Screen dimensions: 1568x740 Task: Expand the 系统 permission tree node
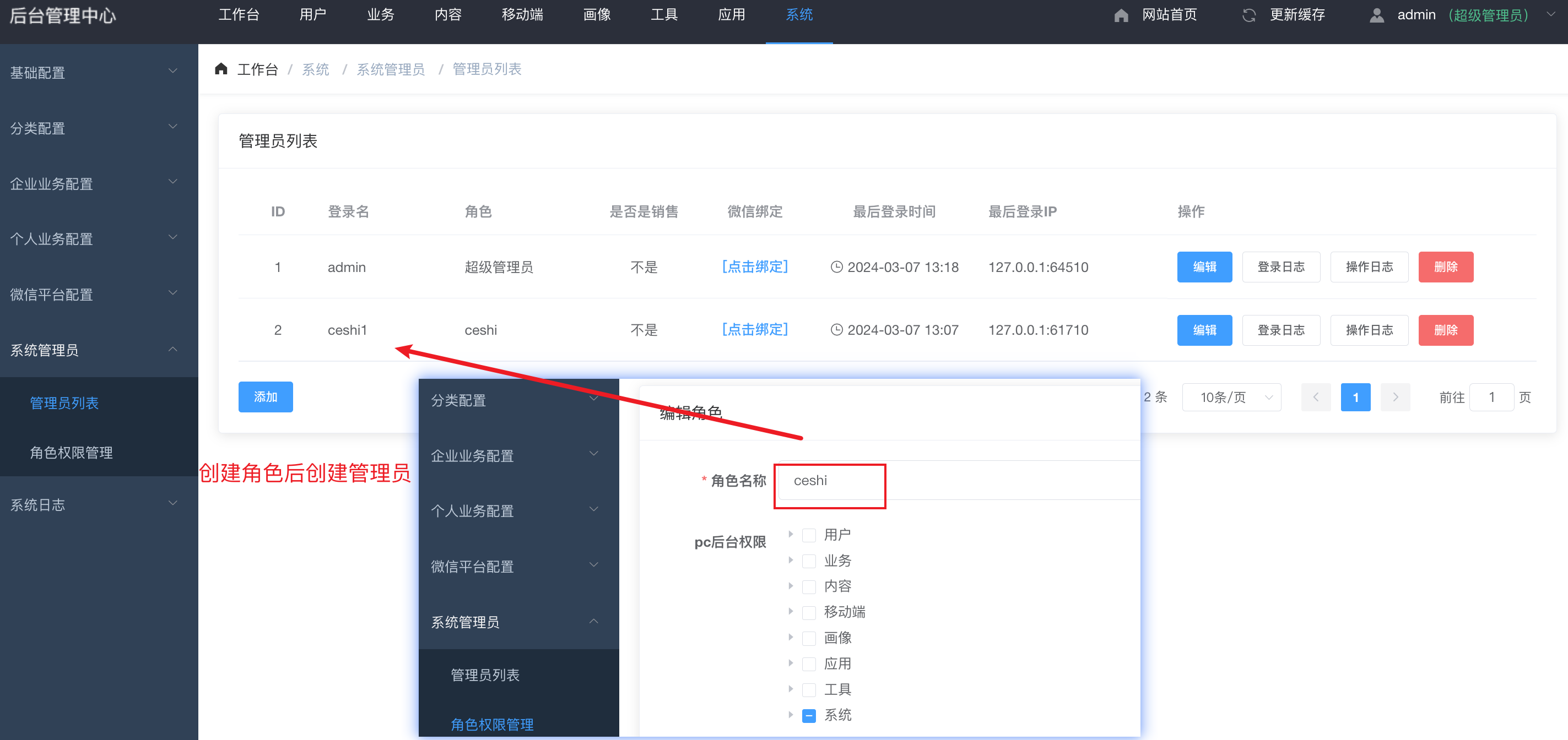point(791,715)
